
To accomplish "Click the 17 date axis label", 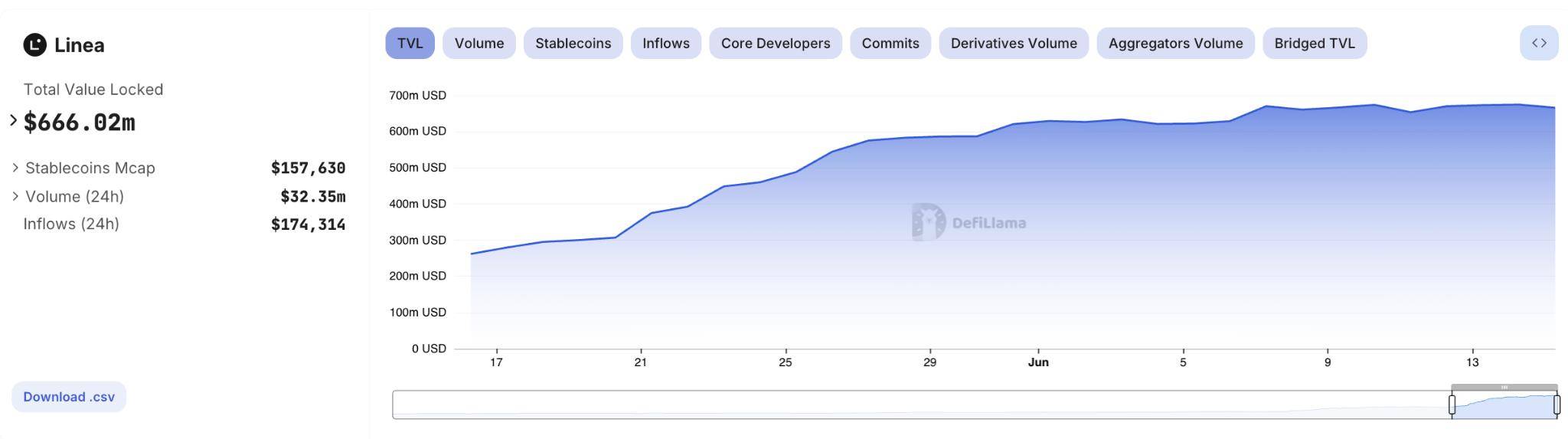I will click(x=496, y=362).
